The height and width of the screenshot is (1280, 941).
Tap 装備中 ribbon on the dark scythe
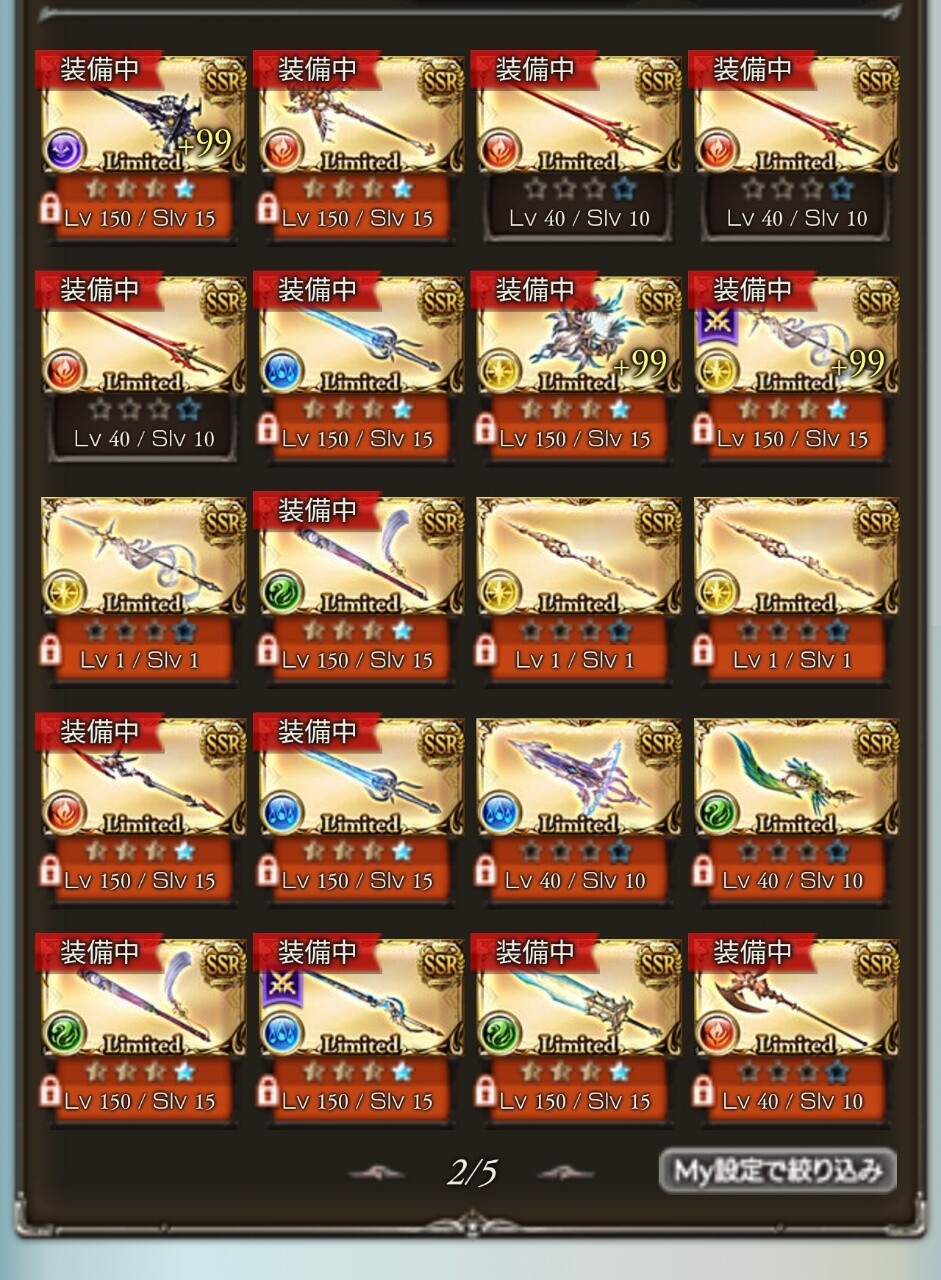(x=98, y=69)
